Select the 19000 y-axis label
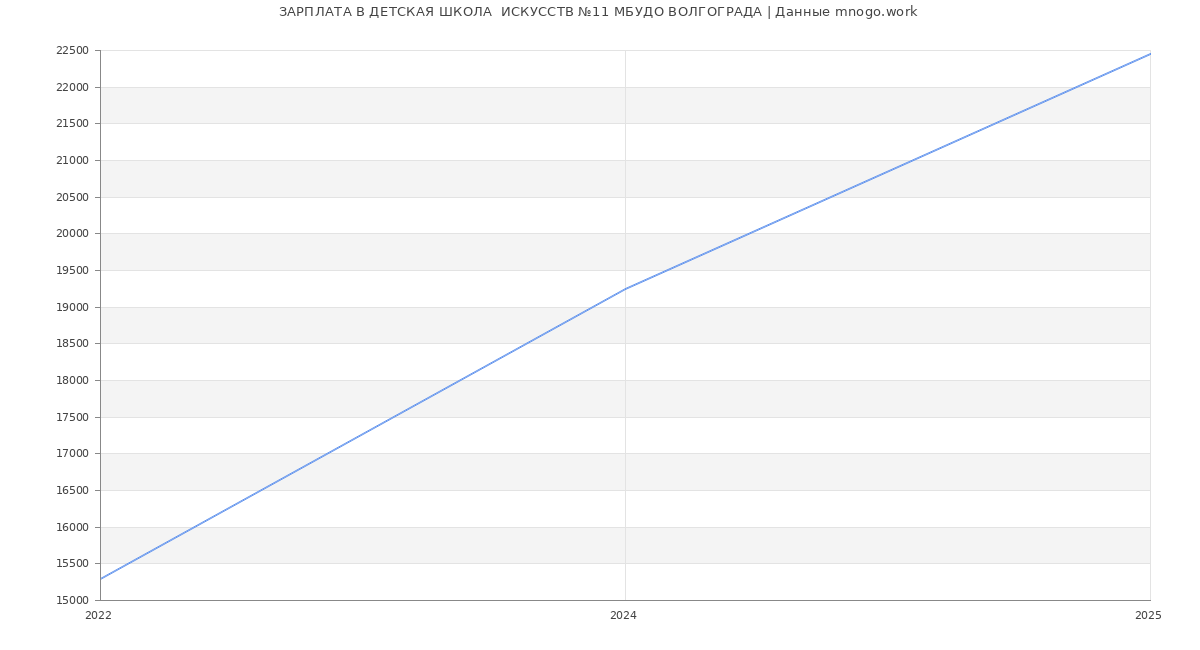 tap(72, 308)
